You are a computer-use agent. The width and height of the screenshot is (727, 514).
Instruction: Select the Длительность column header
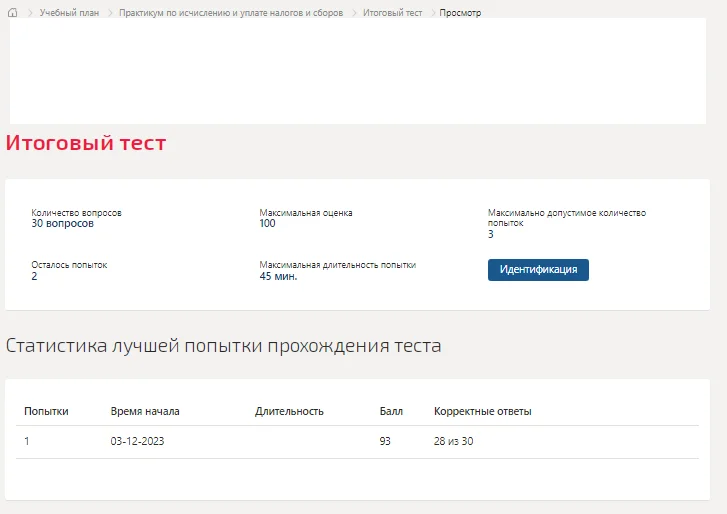coord(289,411)
